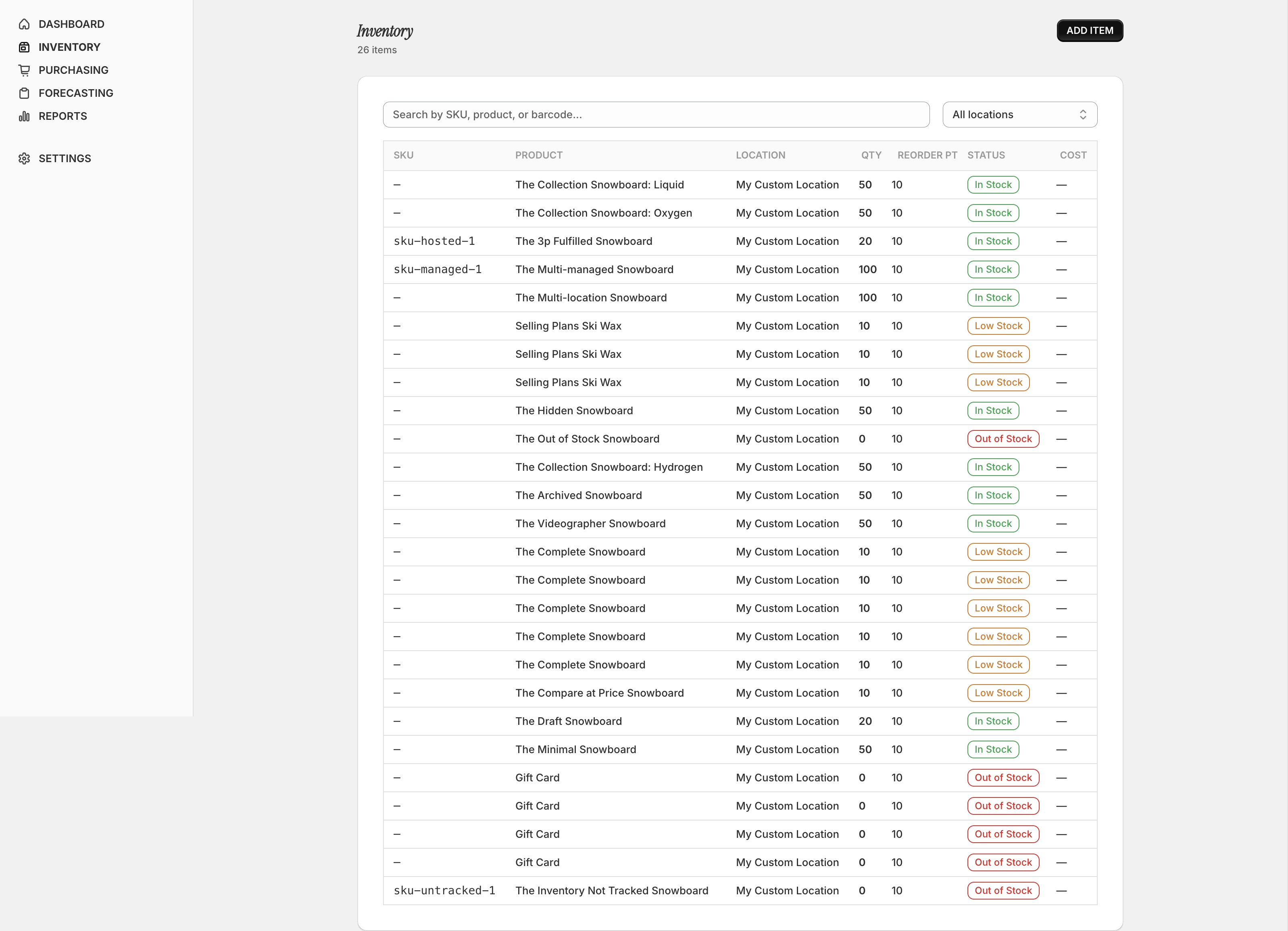Screen dimensions: 1288x931
Task: Click In Stock badge for Hidden Snowboard
Action: [x=993, y=411]
